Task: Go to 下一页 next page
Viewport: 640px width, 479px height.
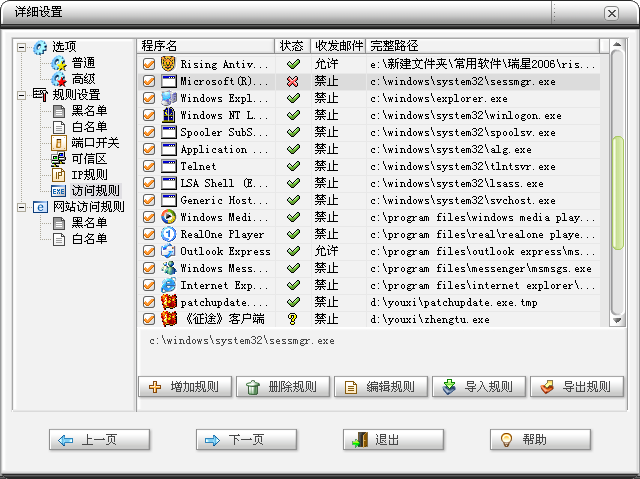Action: 246,440
